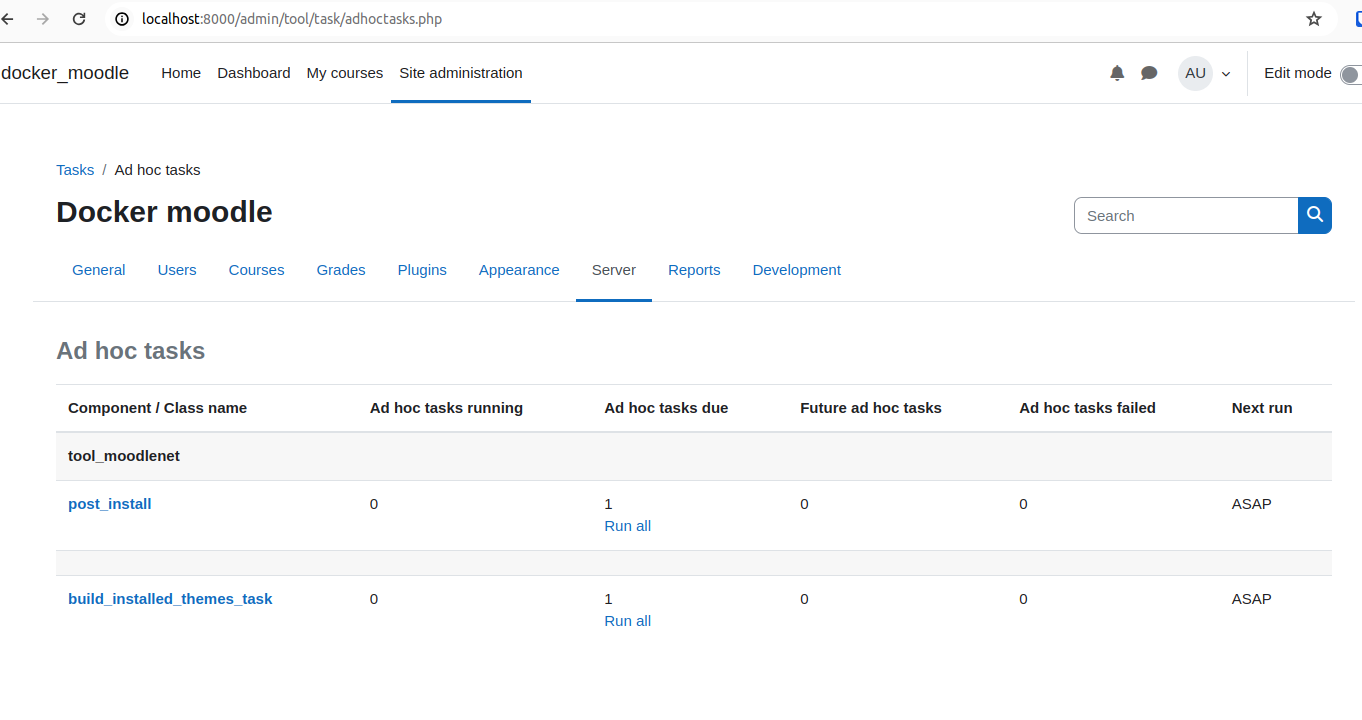Click the tool_moodlenet component row
The width and height of the screenshot is (1362, 720).
(694, 456)
